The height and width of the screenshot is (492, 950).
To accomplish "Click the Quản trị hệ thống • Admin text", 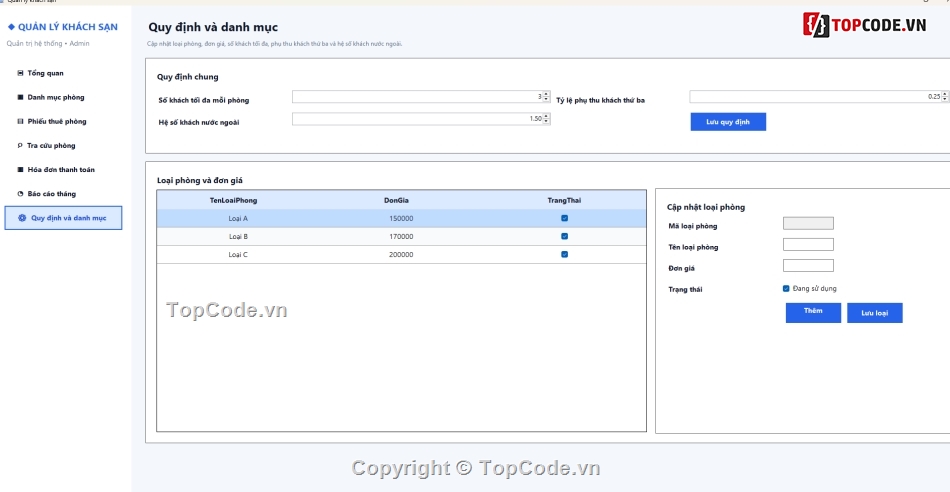I will [48, 44].
